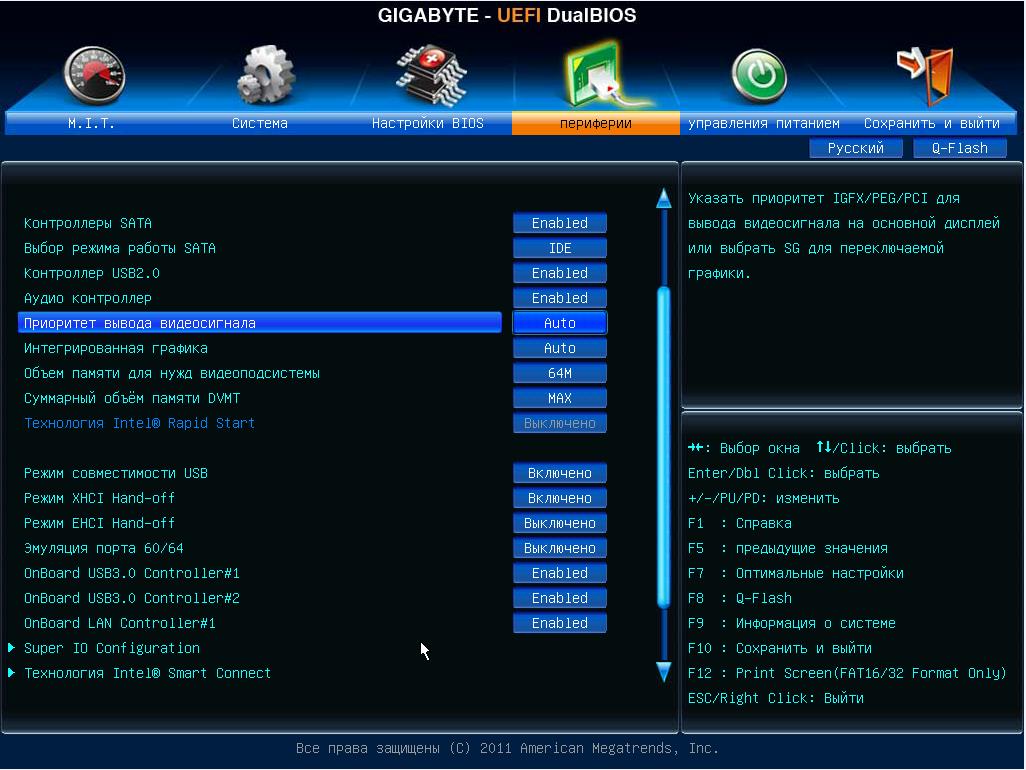This screenshot has height=770, width=1026.
Task: Expand Super IO Configuration arrow
Action: pos(11,648)
